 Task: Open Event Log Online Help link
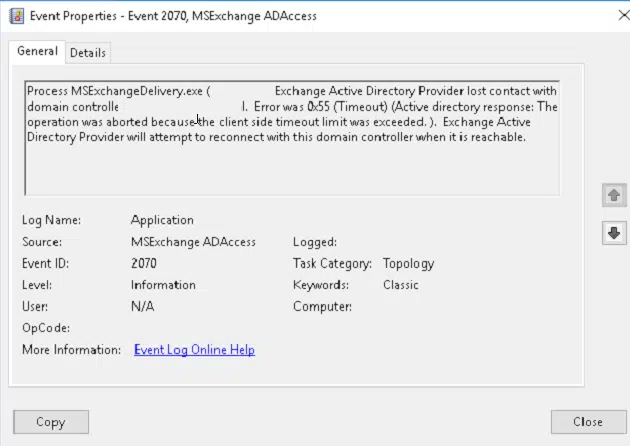[x=194, y=350]
